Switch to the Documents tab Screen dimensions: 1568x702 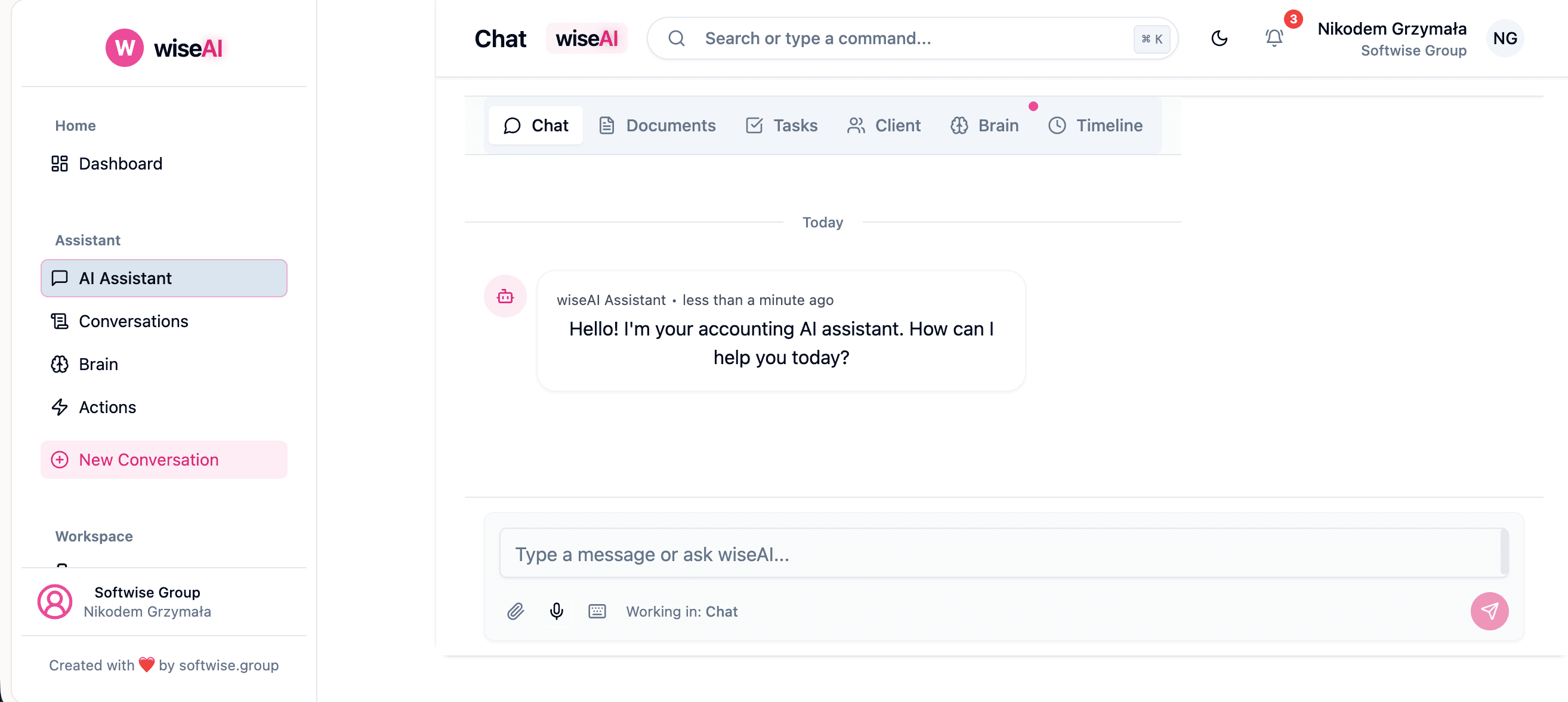(x=657, y=125)
